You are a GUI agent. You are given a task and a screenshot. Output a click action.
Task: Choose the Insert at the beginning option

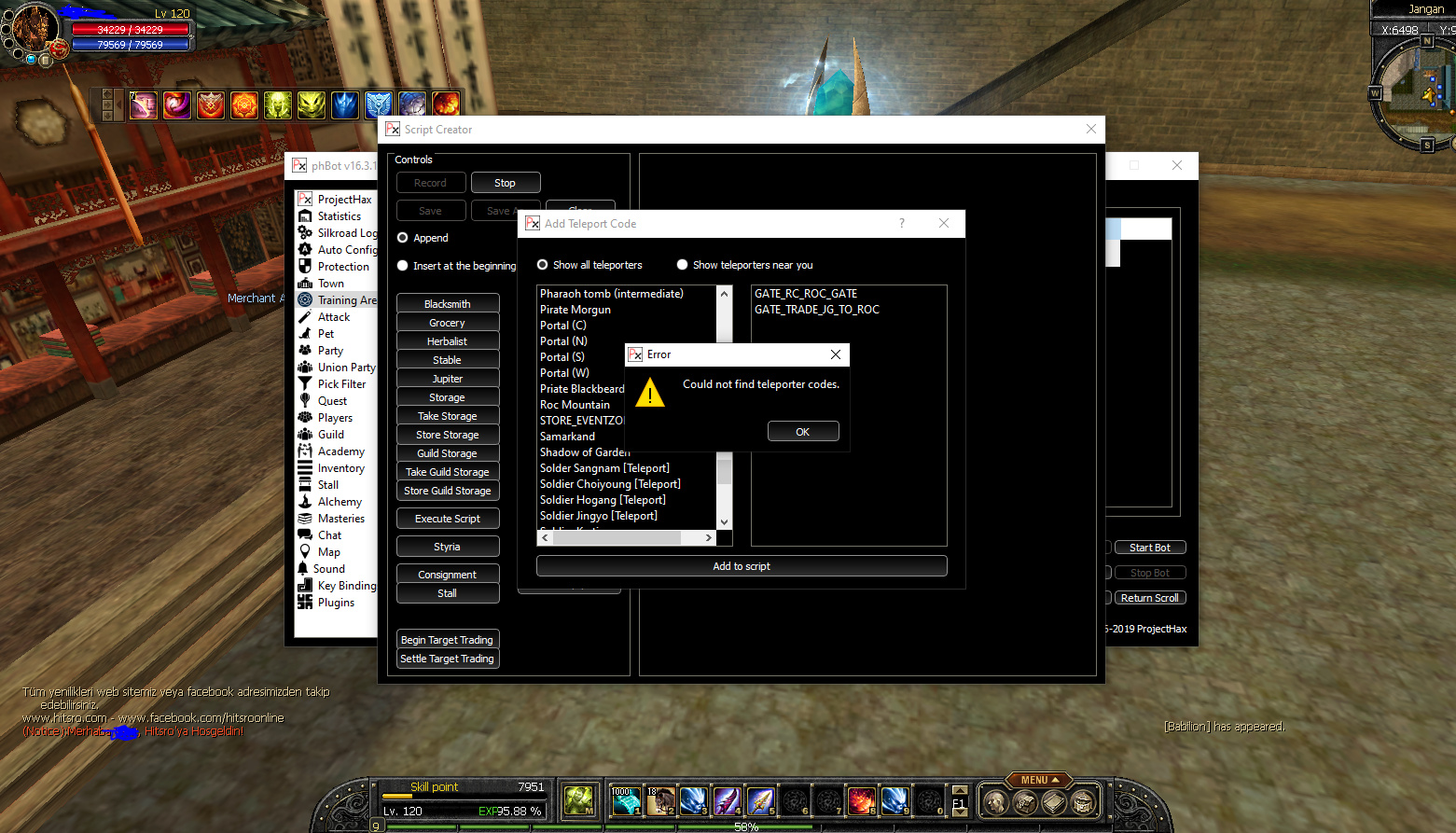402,266
